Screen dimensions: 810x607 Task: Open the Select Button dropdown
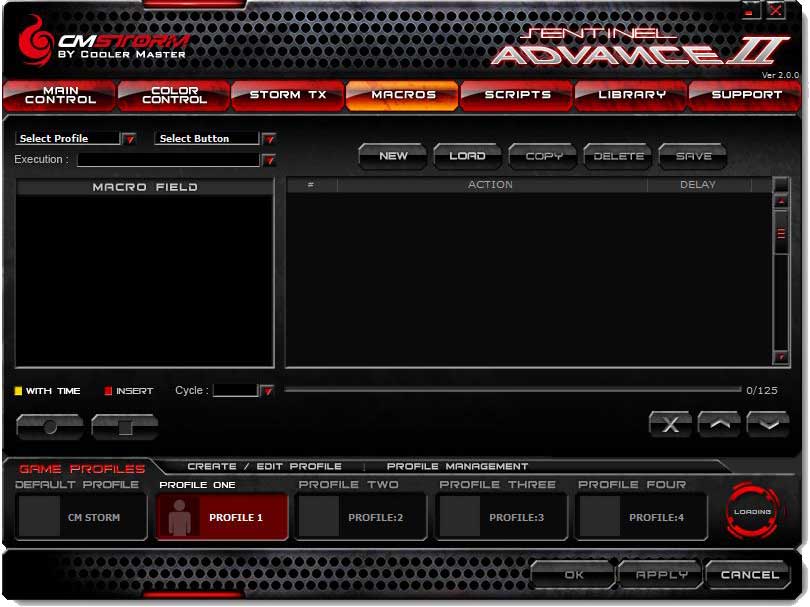click(x=269, y=138)
